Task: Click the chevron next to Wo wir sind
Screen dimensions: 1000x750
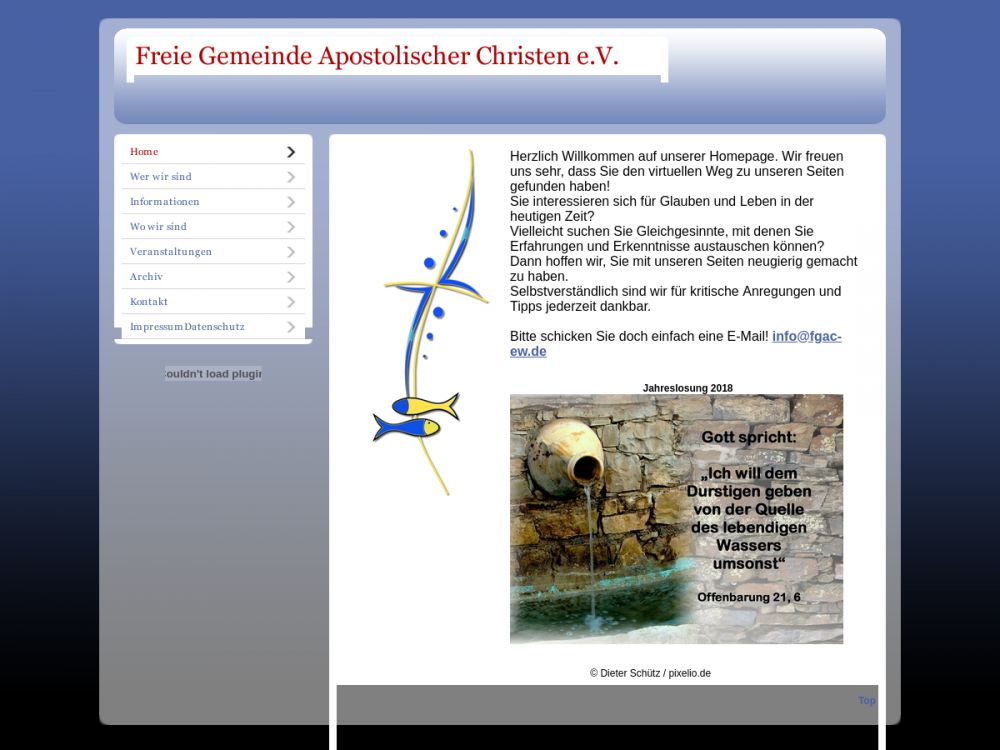Action: click(291, 227)
